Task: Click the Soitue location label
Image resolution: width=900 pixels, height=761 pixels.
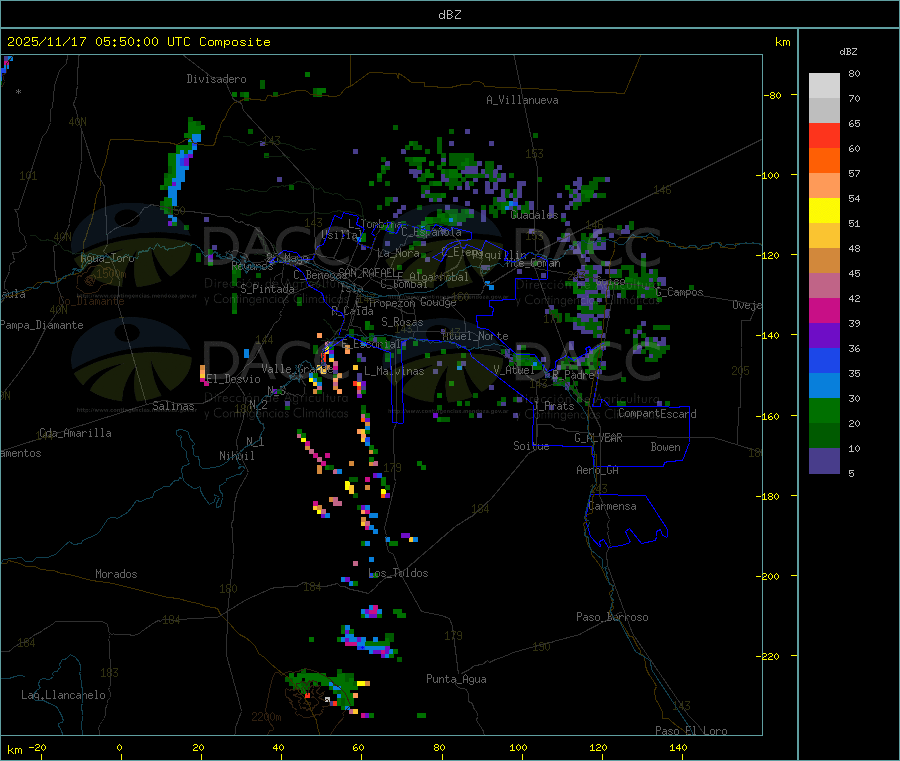Action: (531, 446)
